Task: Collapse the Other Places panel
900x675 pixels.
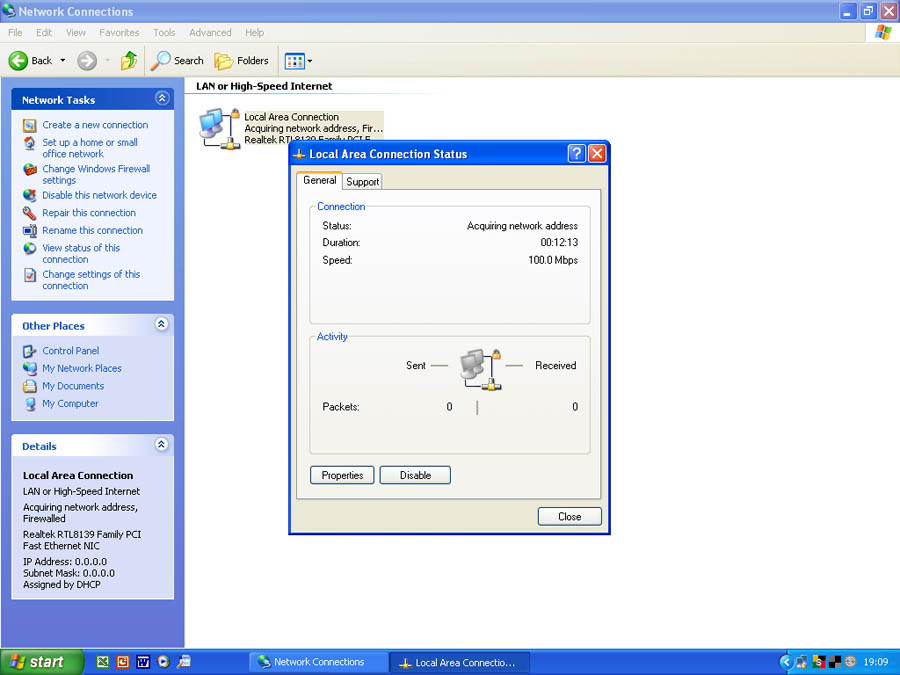Action: pos(162,325)
